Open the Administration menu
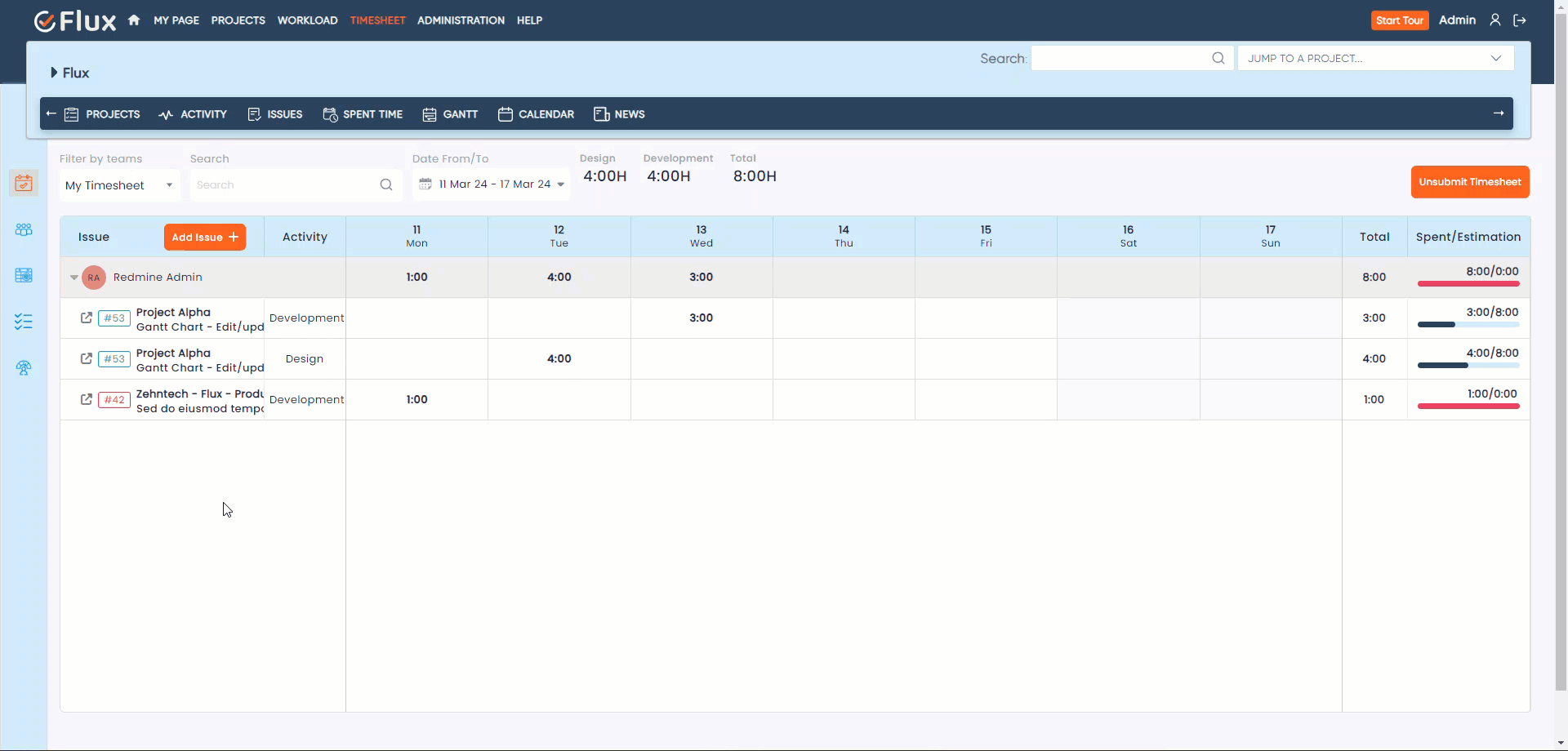This screenshot has height=751, width=1568. [x=460, y=20]
